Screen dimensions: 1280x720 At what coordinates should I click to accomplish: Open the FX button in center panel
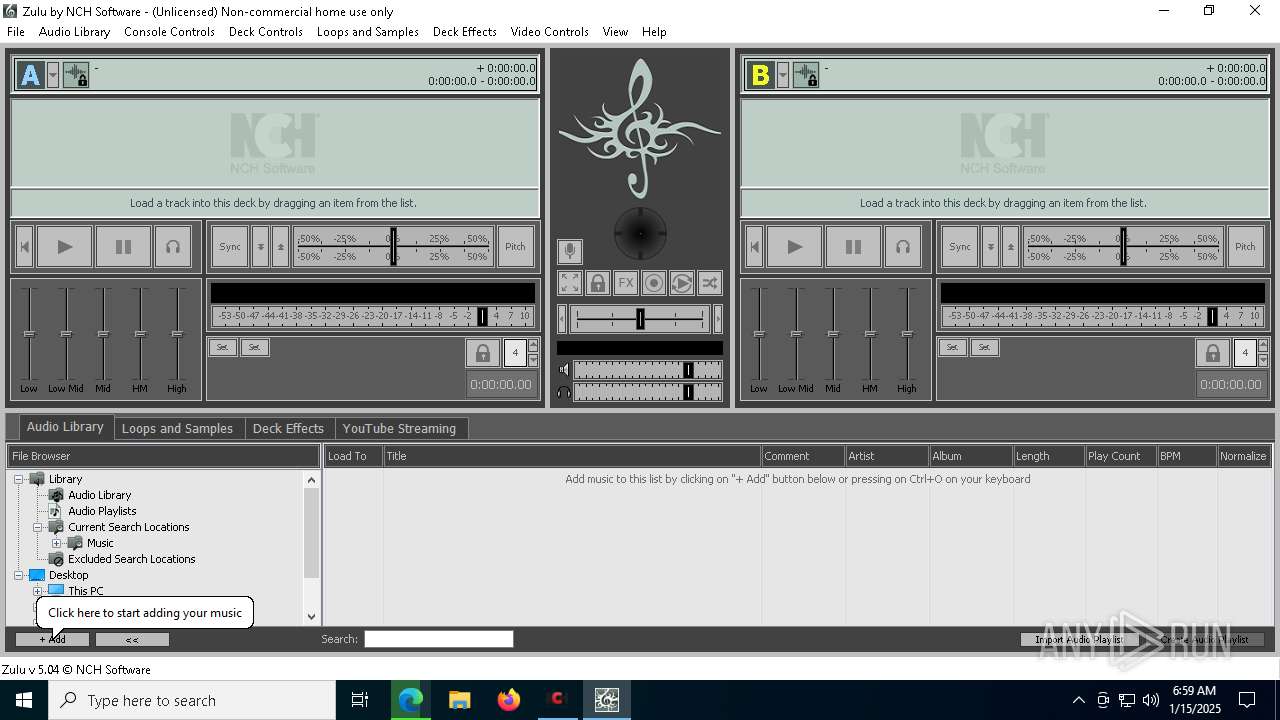(625, 283)
